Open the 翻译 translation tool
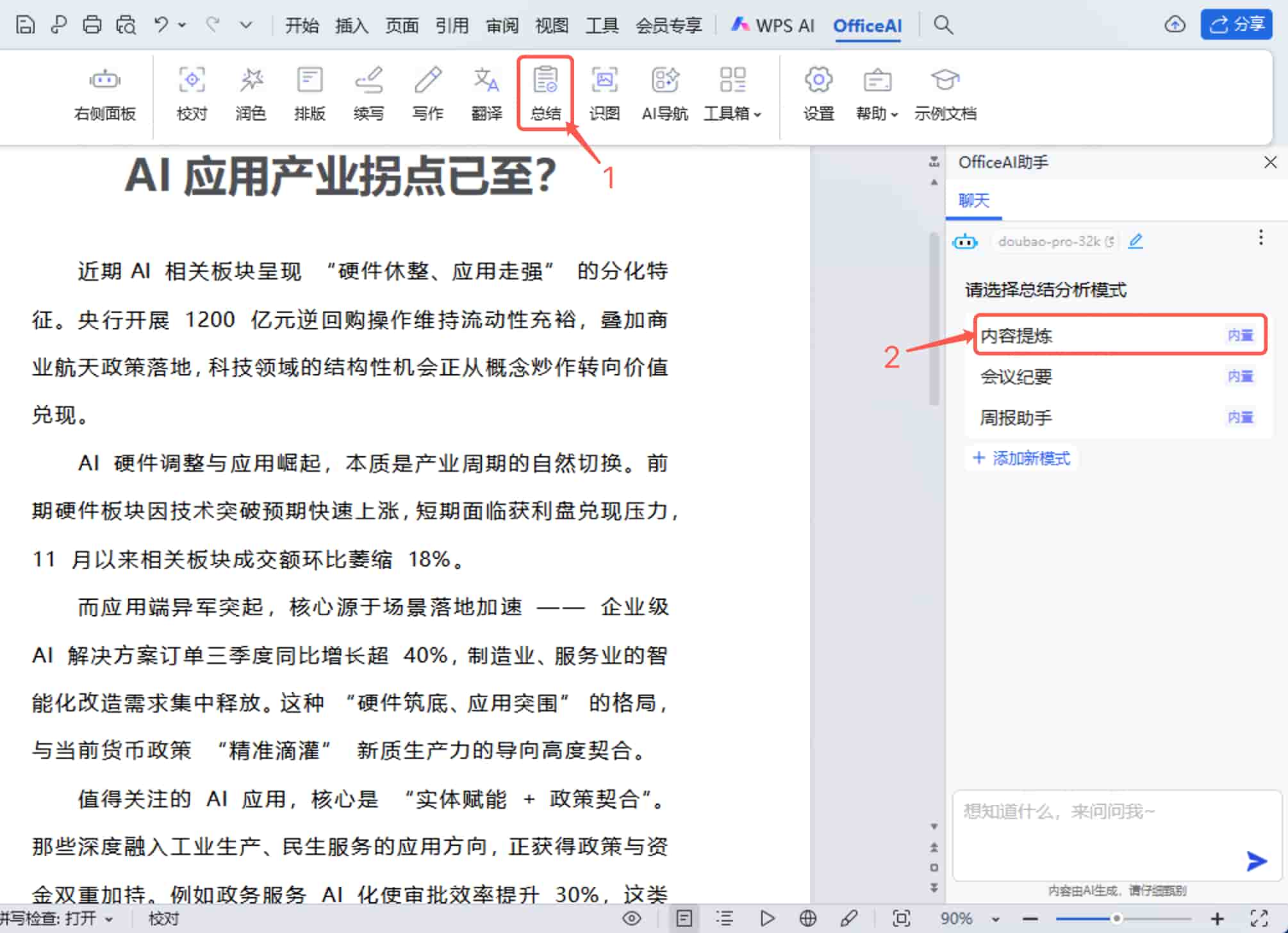The height and width of the screenshot is (933, 1288). (x=486, y=94)
